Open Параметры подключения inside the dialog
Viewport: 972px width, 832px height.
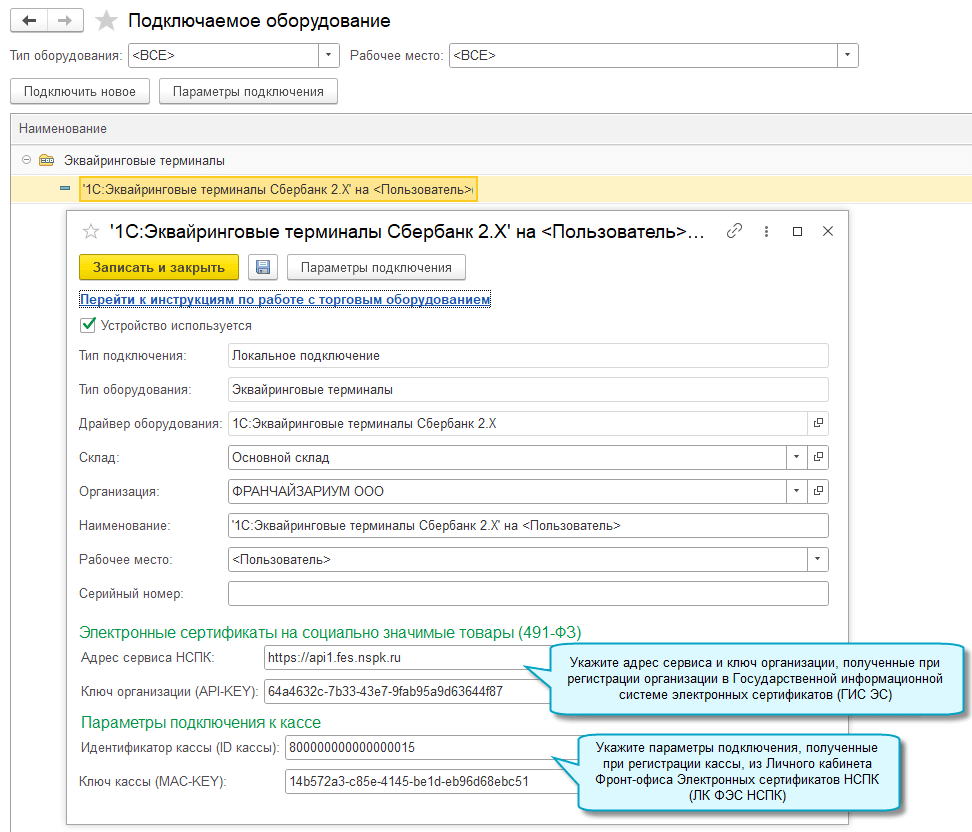tap(376, 267)
